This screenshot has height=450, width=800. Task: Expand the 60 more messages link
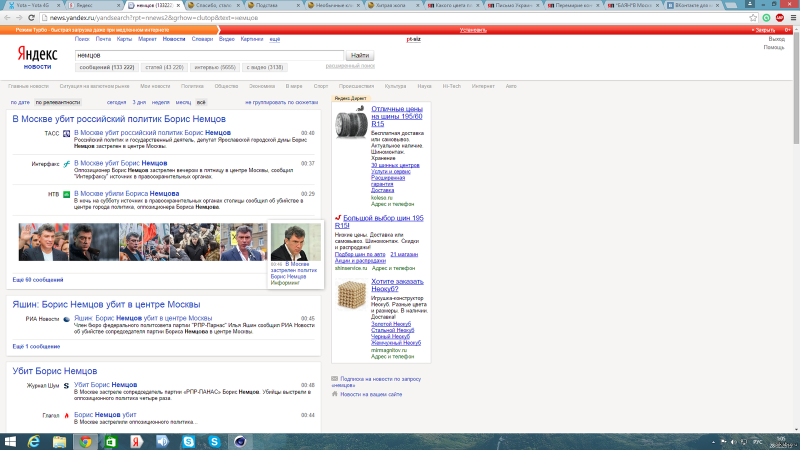[38, 280]
